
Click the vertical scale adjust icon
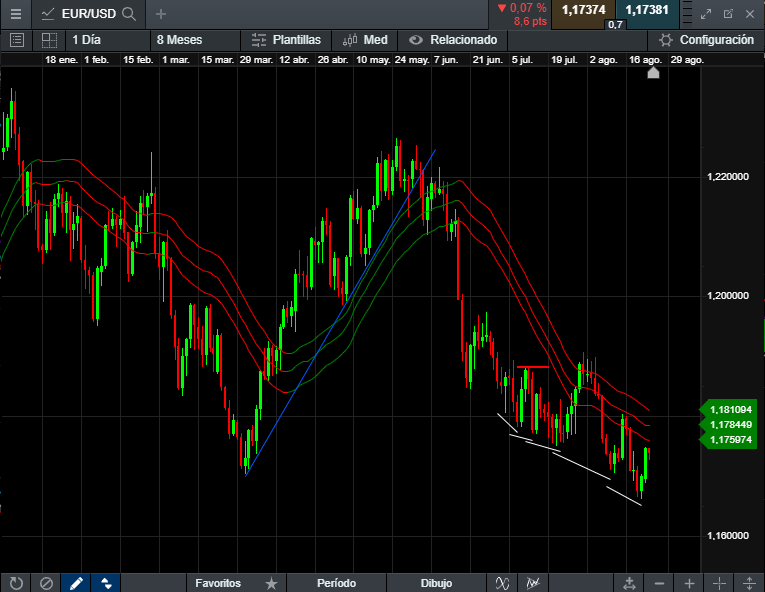pos(749,583)
